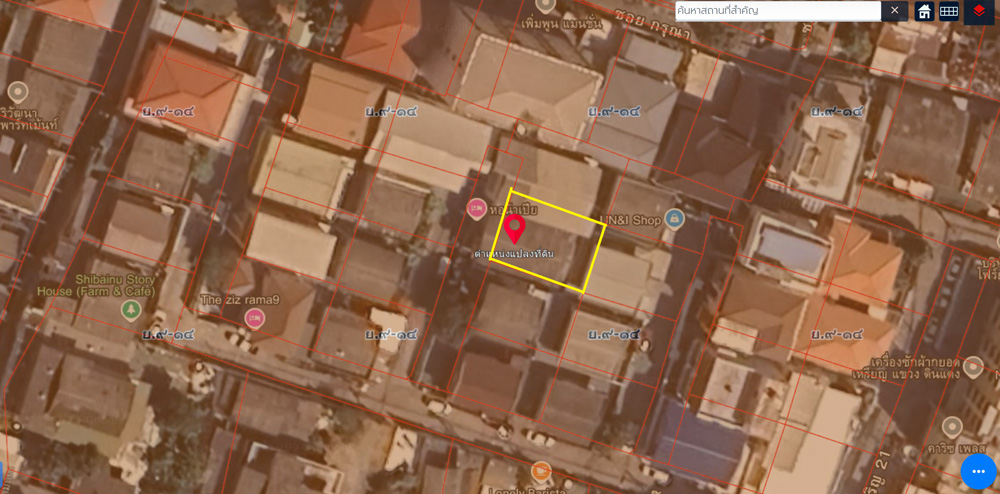Viewport: 1000px width, 494px height.
Task: Click the pink lodging marker near yellow parcel
Action: 477,208
